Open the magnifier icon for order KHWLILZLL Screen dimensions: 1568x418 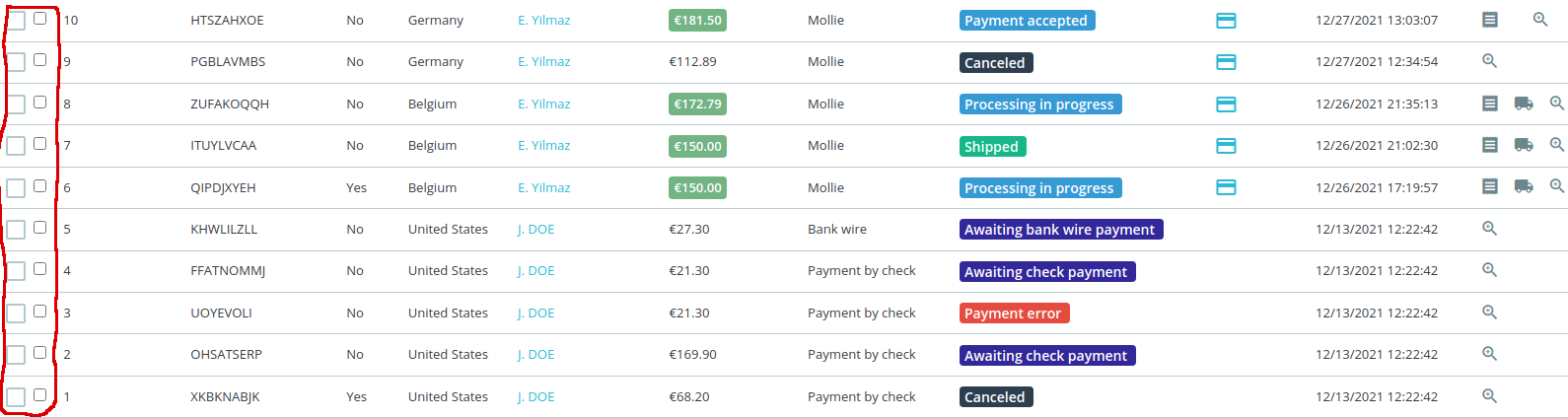point(1489,229)
